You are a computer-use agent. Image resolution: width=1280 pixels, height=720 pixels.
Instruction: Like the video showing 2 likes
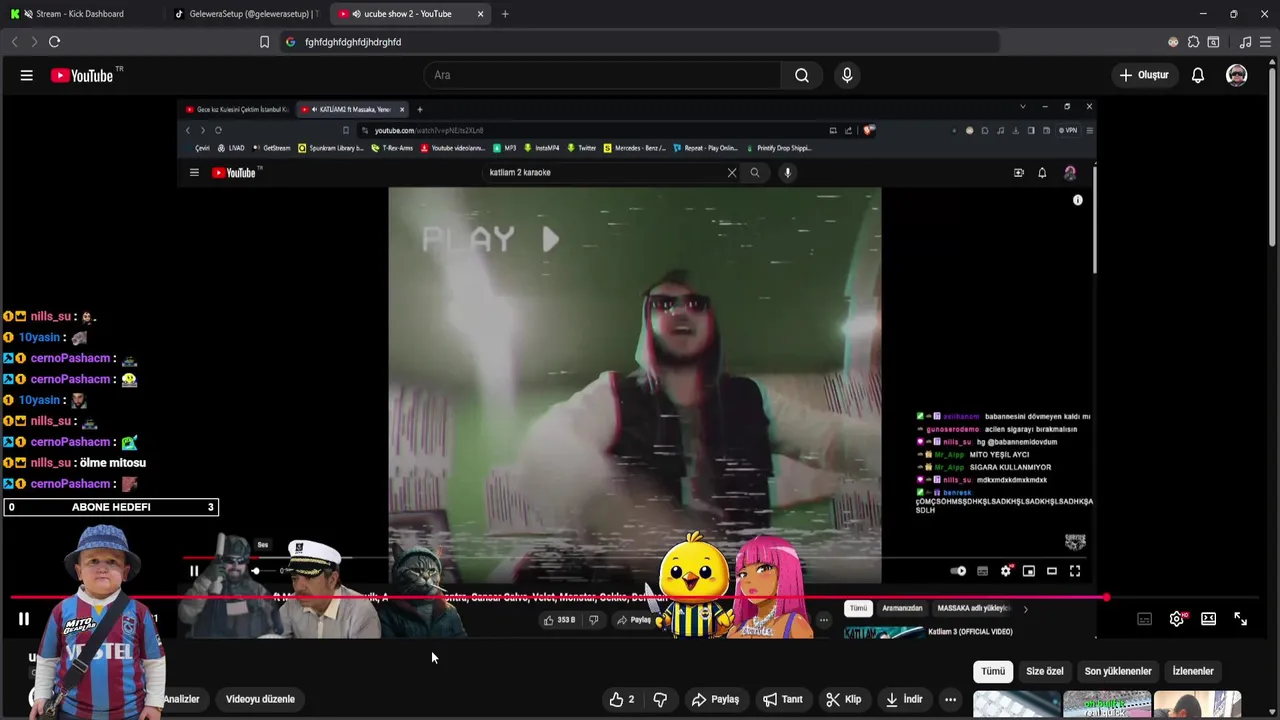coord(622,699)
